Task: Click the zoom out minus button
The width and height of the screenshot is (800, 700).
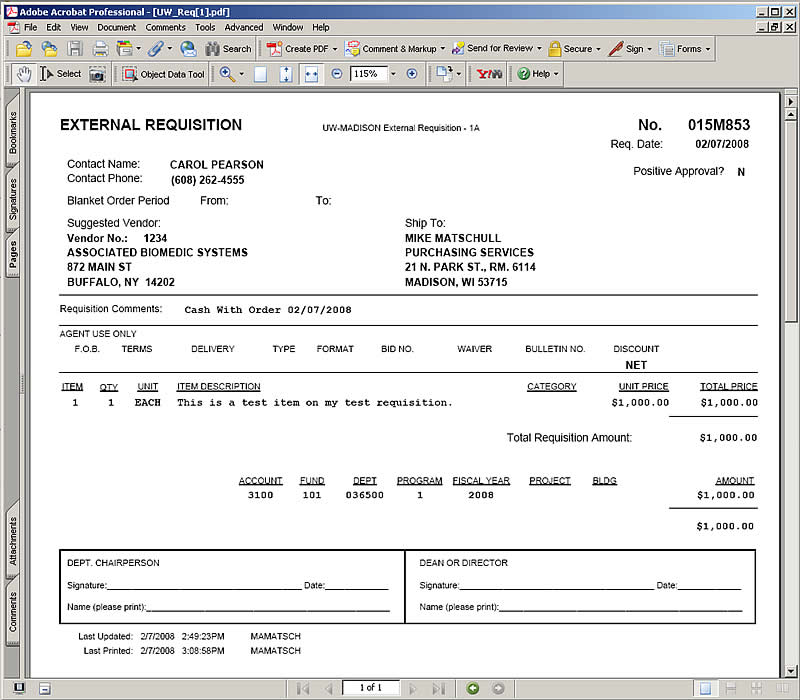Action: (337, 74)
